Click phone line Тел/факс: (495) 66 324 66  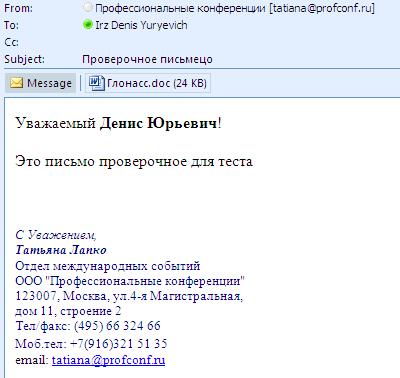(x=88, y=326)
